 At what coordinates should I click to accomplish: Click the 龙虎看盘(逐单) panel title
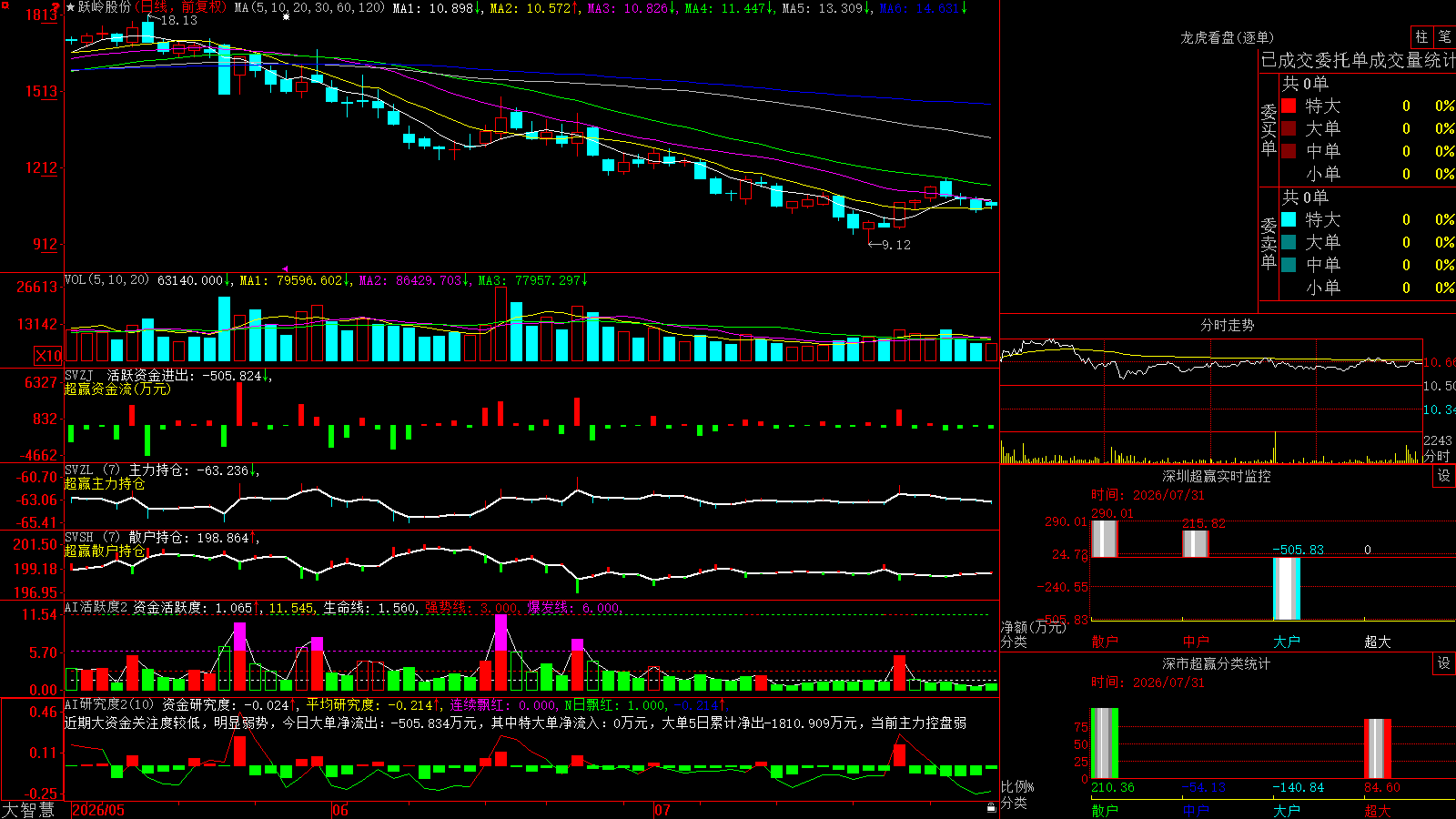tap(1227, 37)
